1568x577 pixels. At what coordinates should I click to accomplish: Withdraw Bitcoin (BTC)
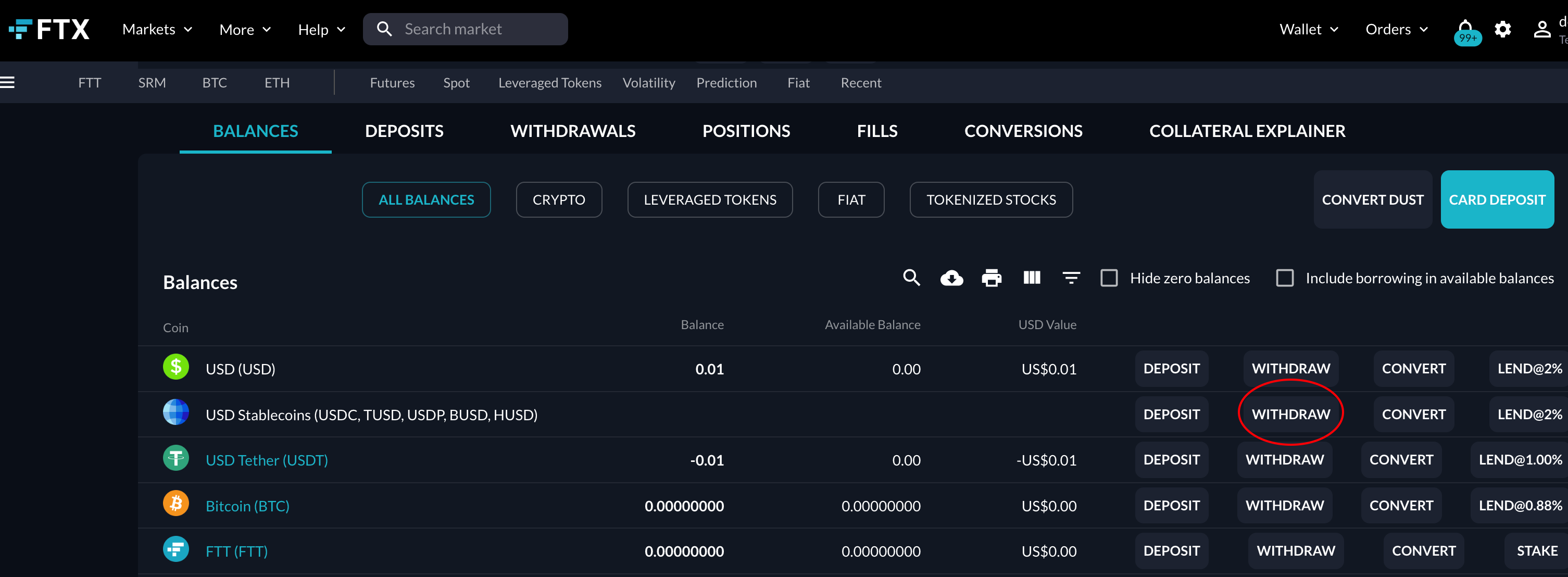[x=1284, y=506]
